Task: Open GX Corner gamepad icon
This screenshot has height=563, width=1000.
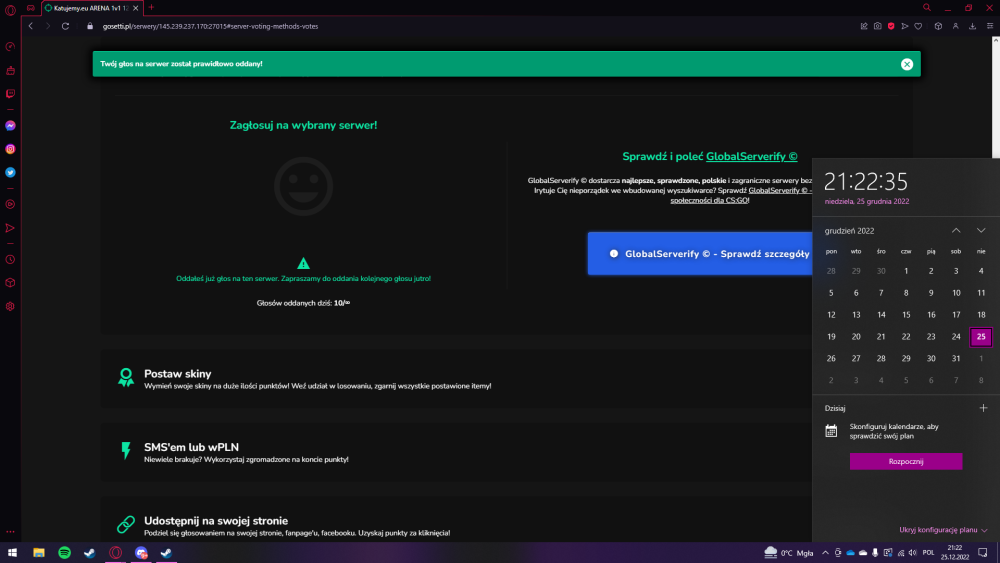Action: [x=31, y=8]
